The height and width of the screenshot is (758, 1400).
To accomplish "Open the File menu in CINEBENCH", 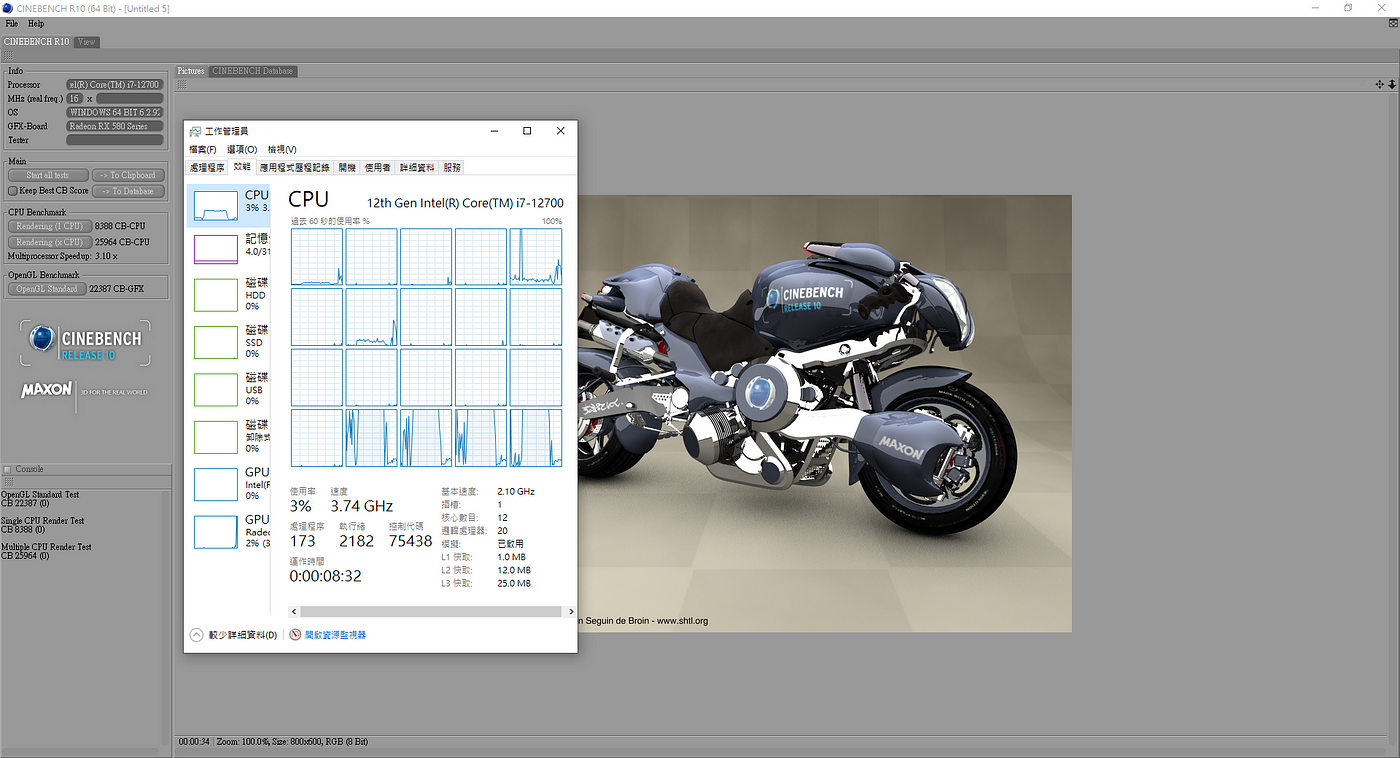I will click(12, 23).
